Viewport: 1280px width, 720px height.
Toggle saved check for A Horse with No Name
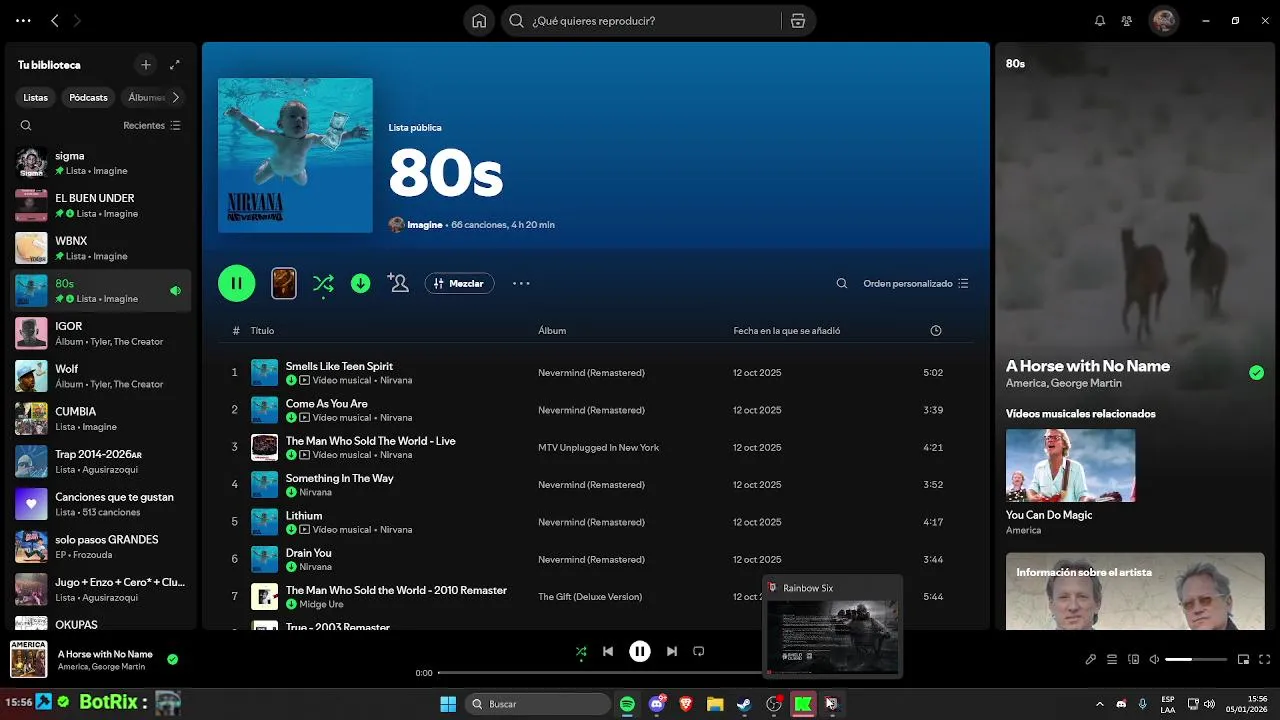[x=1256, y=373]
